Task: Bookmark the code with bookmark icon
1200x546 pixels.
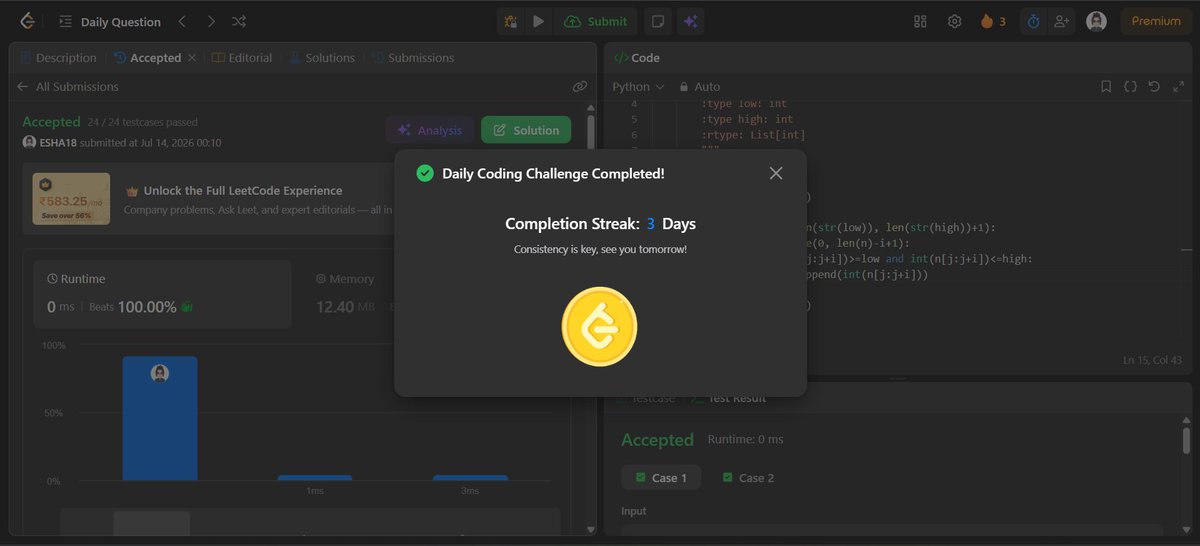Action: [1106, 87]
